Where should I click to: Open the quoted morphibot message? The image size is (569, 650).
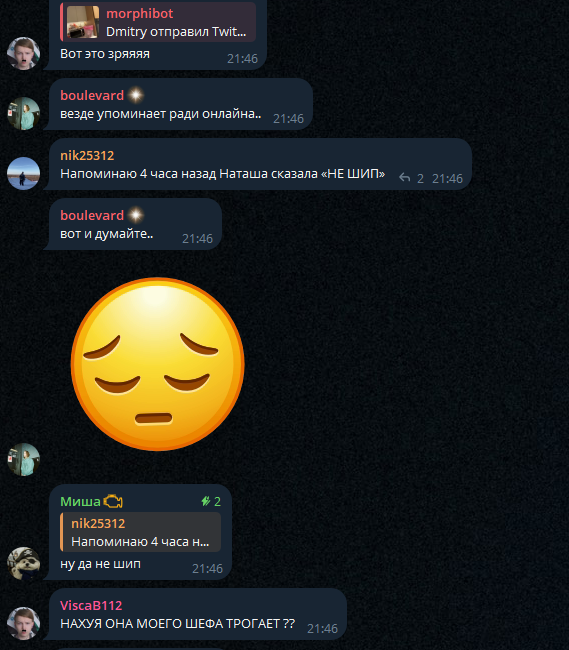158,22
